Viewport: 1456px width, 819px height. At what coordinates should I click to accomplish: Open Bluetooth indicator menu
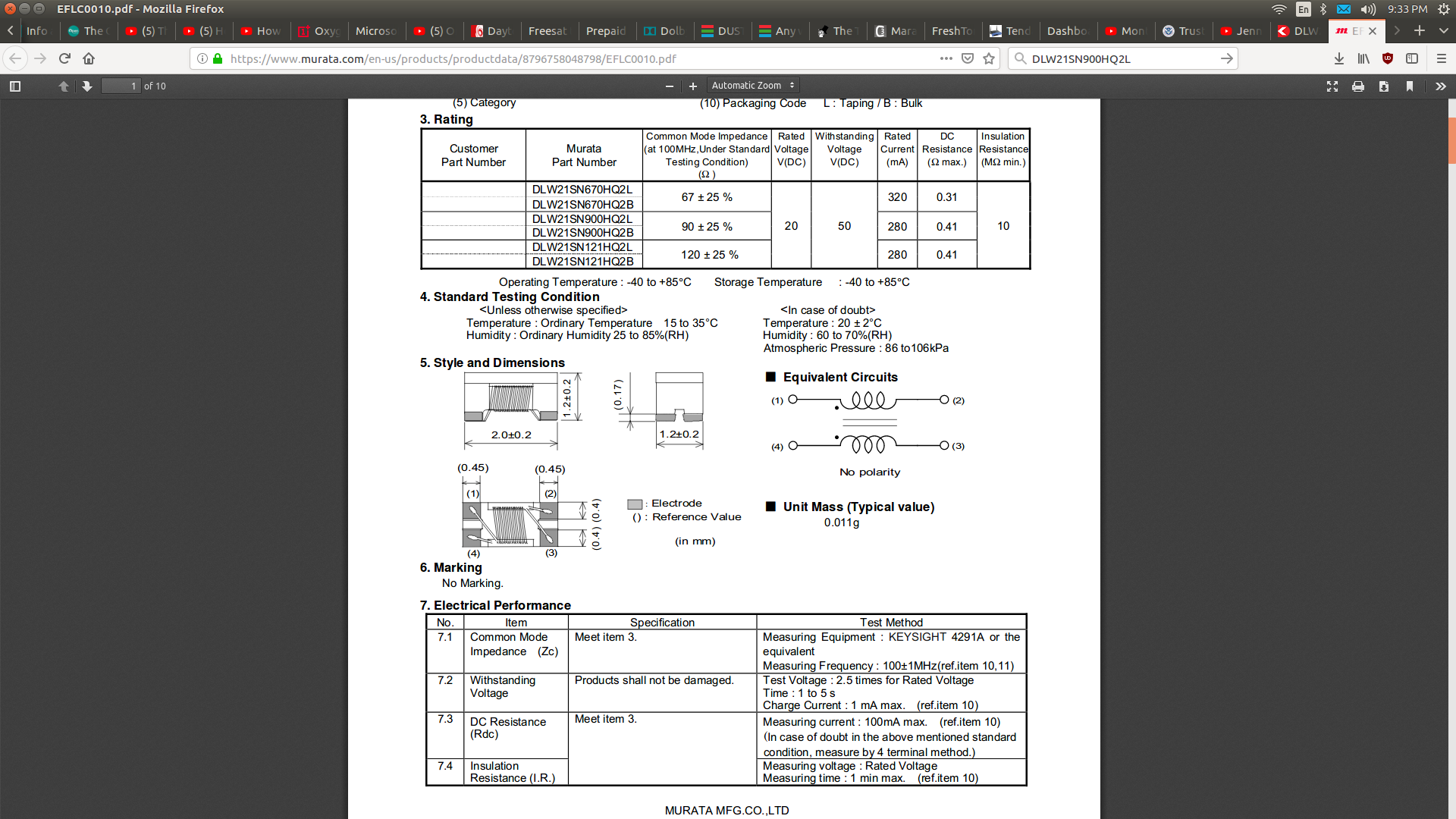(1323, 9)
